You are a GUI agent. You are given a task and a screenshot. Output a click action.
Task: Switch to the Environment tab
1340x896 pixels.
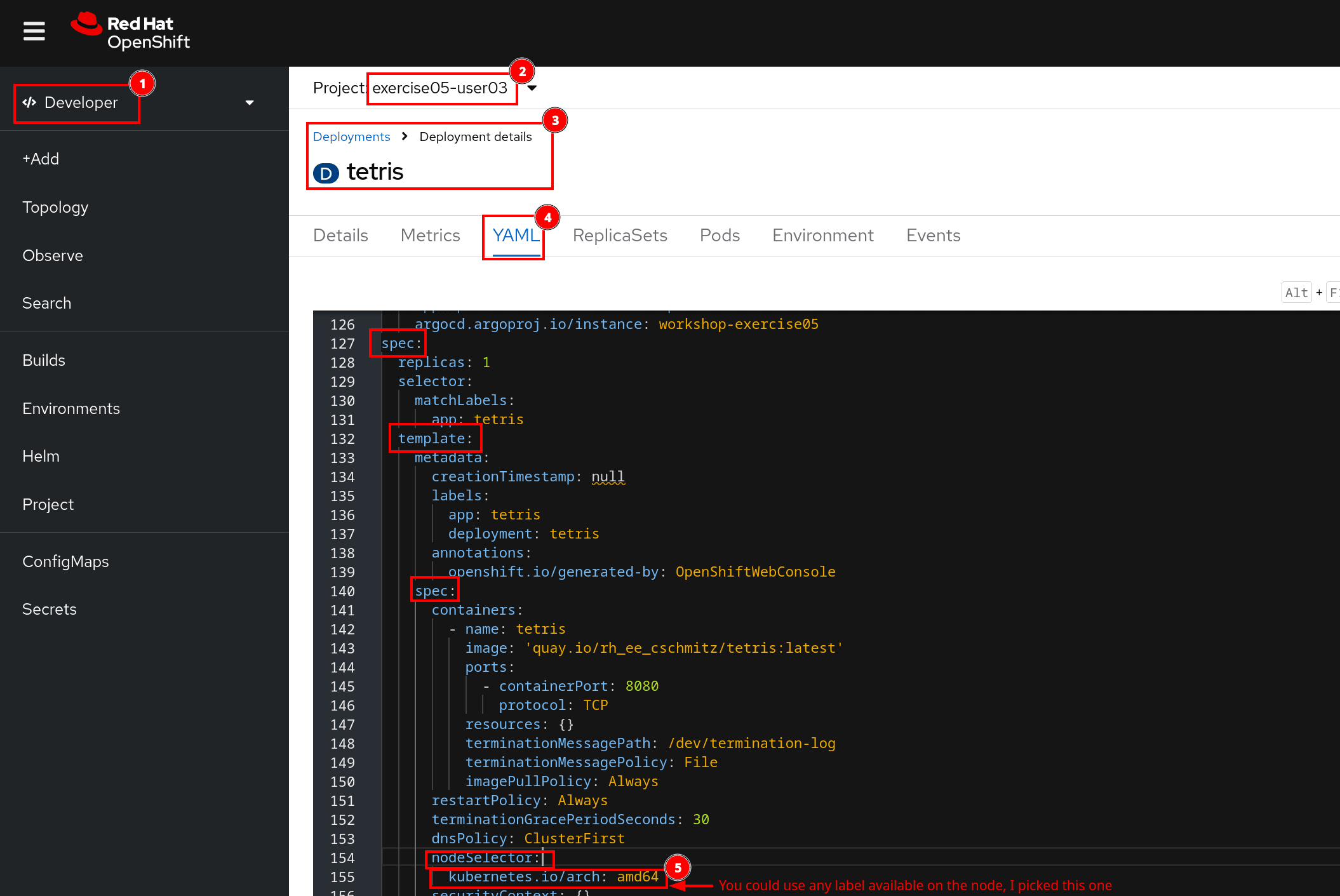click(x=823, y=236)
